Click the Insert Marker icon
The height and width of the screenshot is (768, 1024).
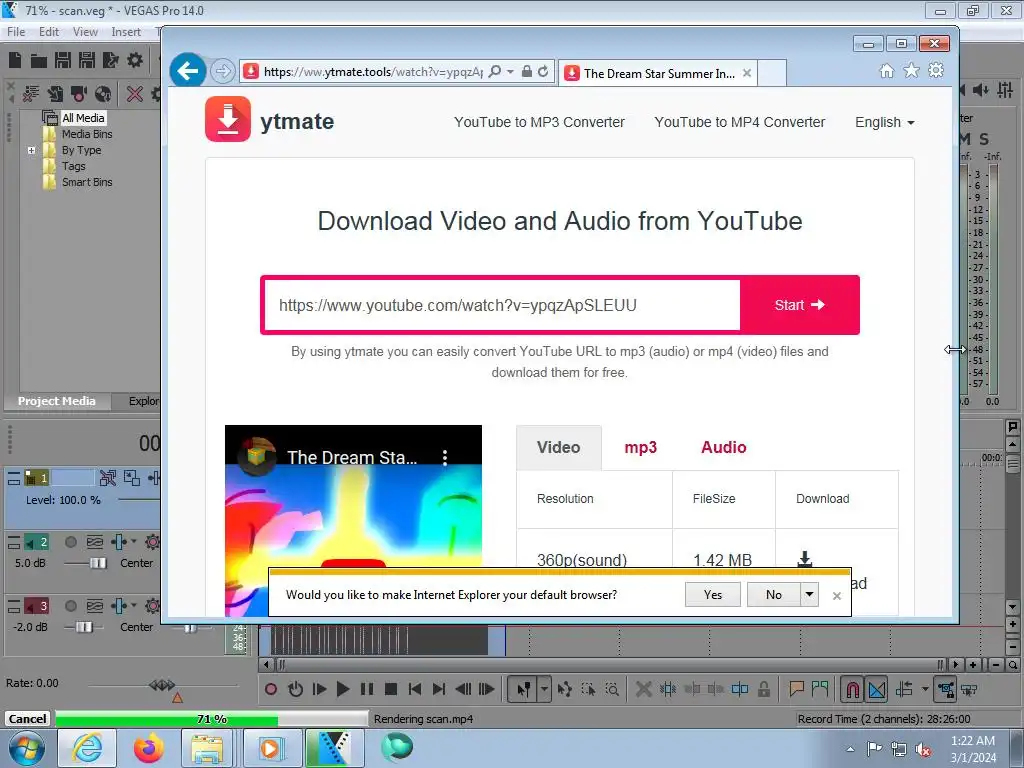pyautogui.click(x=796, y=689)
